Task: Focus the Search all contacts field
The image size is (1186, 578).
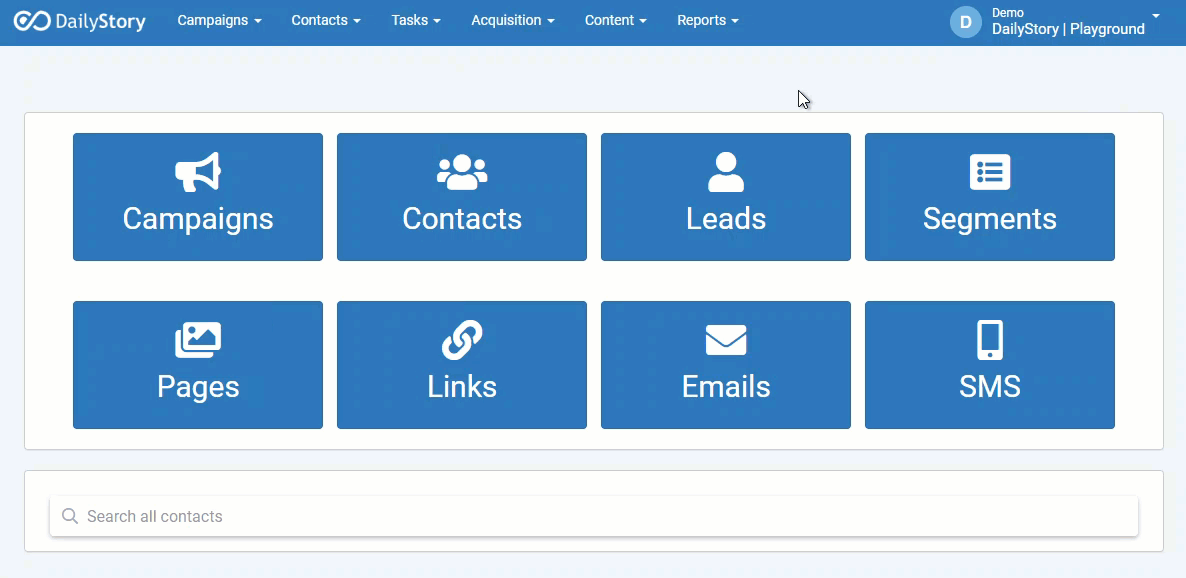Action: [x=594, y=516]
